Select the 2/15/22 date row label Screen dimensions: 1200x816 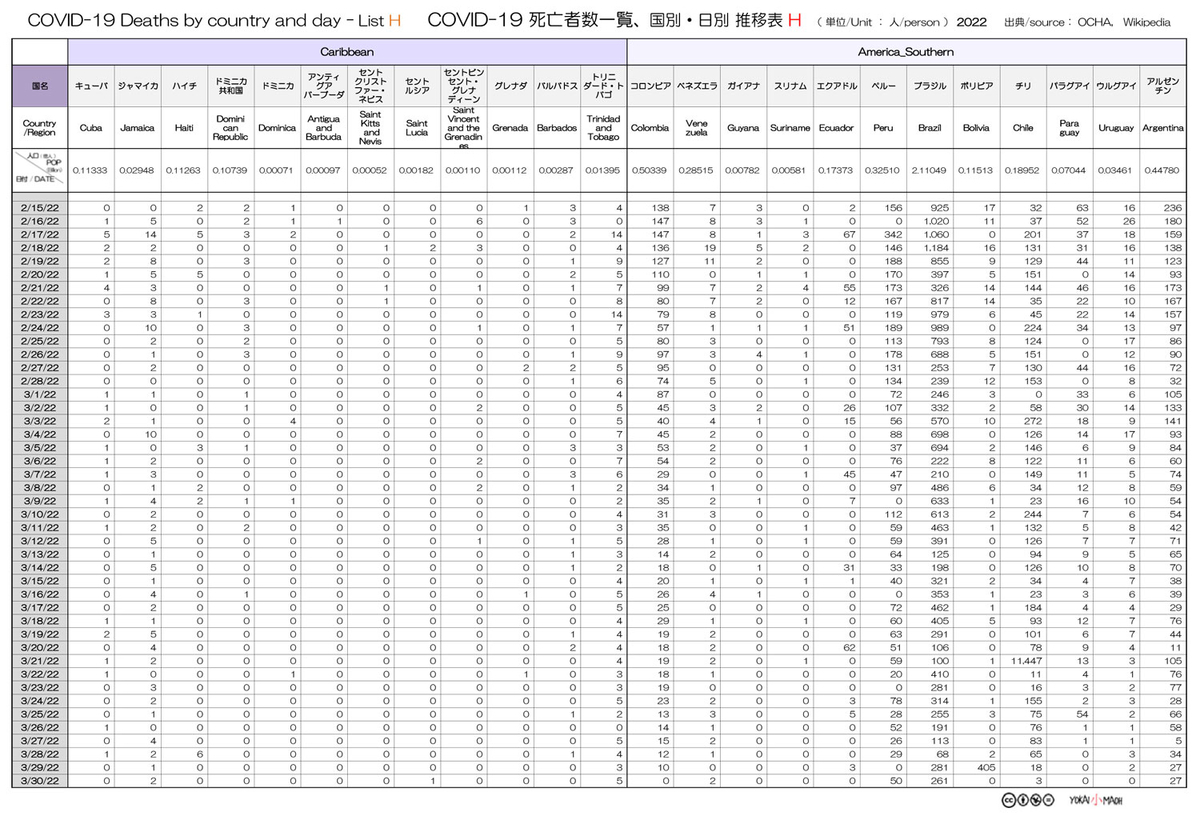(41, 207)
